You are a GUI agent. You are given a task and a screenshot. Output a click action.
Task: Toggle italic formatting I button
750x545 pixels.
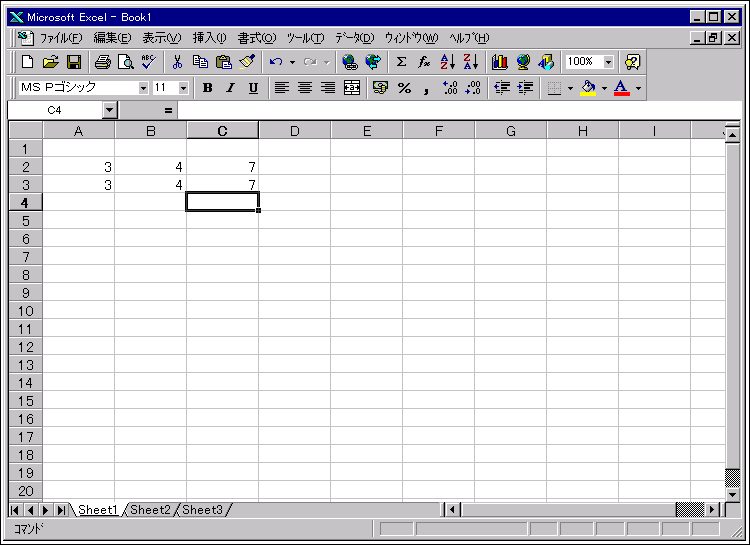231,88
